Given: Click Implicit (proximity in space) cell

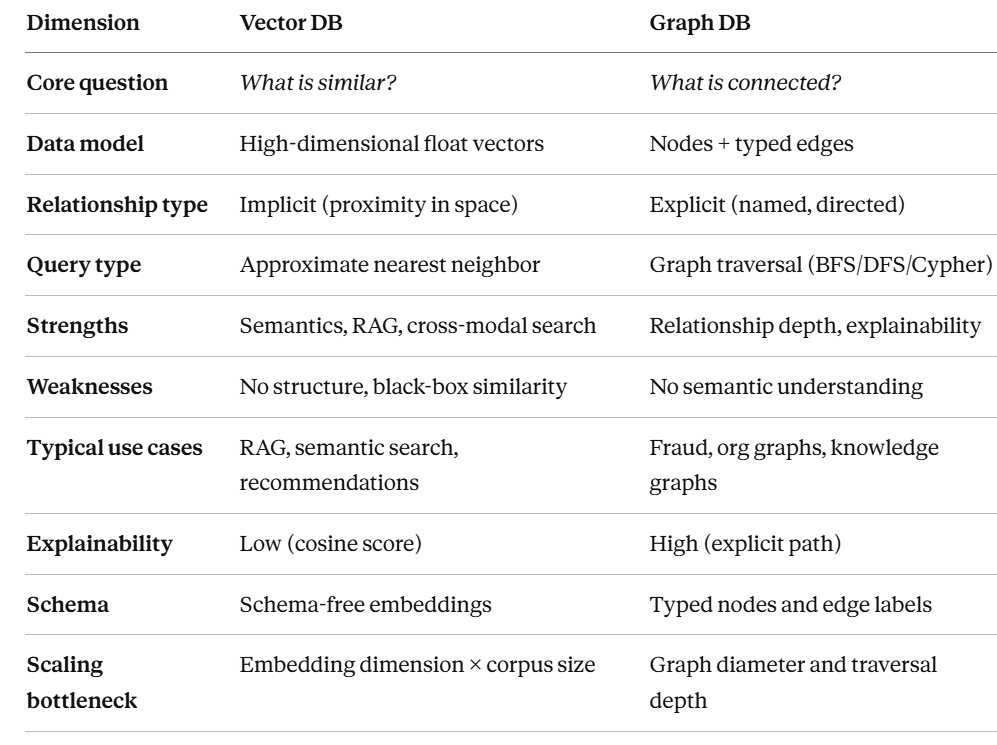Looking at the screenshot, I should [378, 205].
